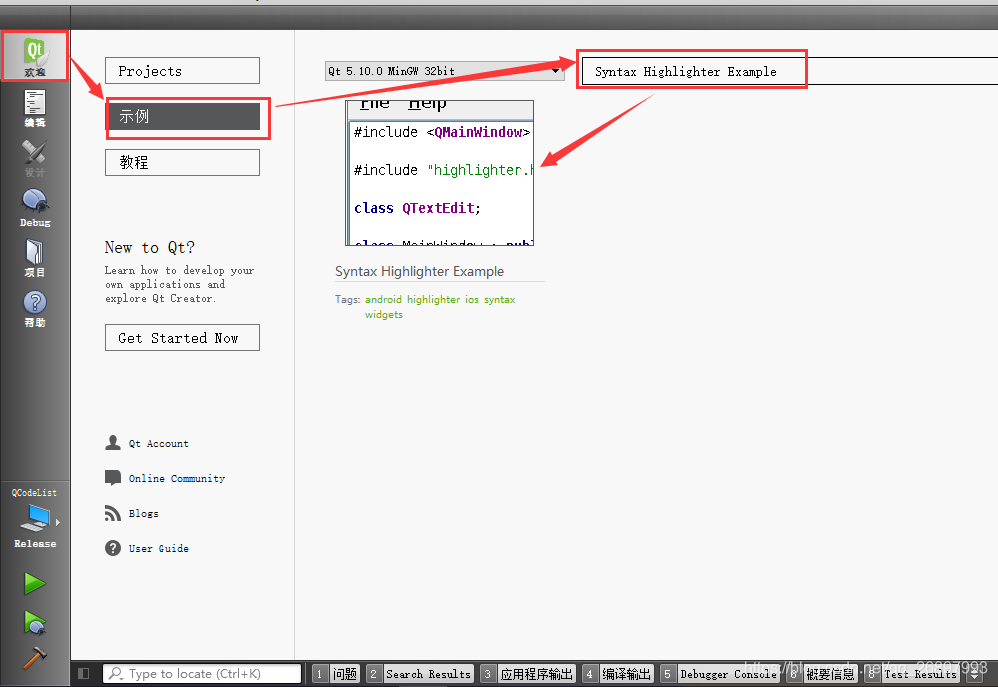Open the Blogs link
998x687 pixels.
(143, 513)
